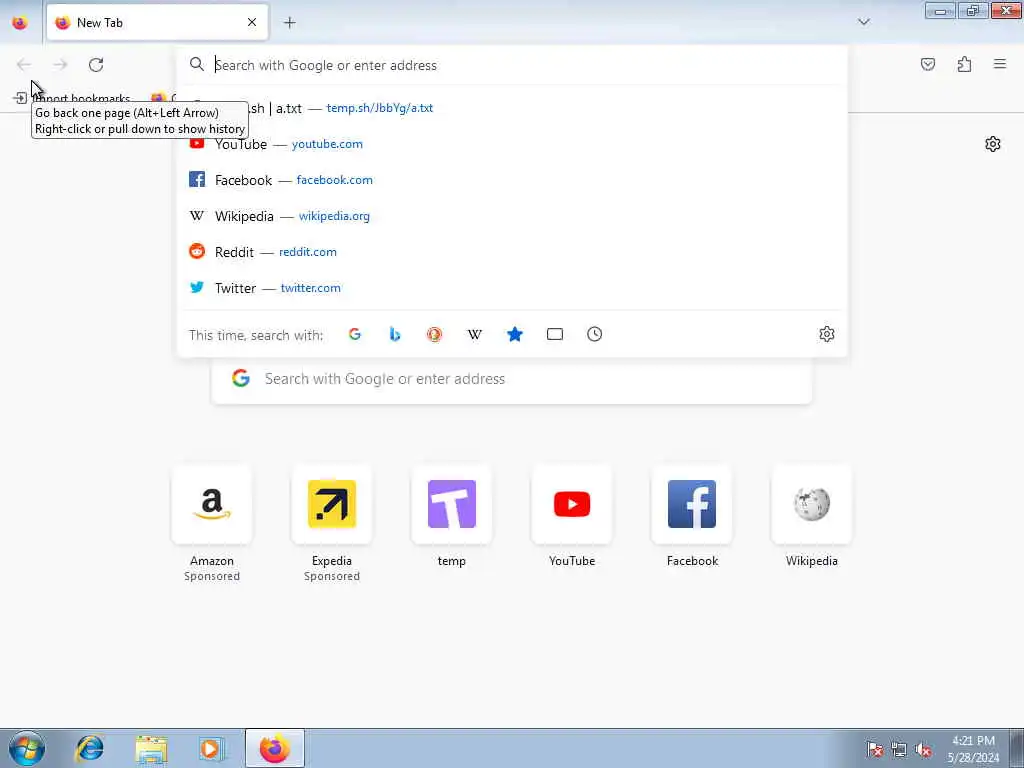Close the New Tab tab
Image resolution: width=1024 pixels, height=768 pixels.
[252, 23]
